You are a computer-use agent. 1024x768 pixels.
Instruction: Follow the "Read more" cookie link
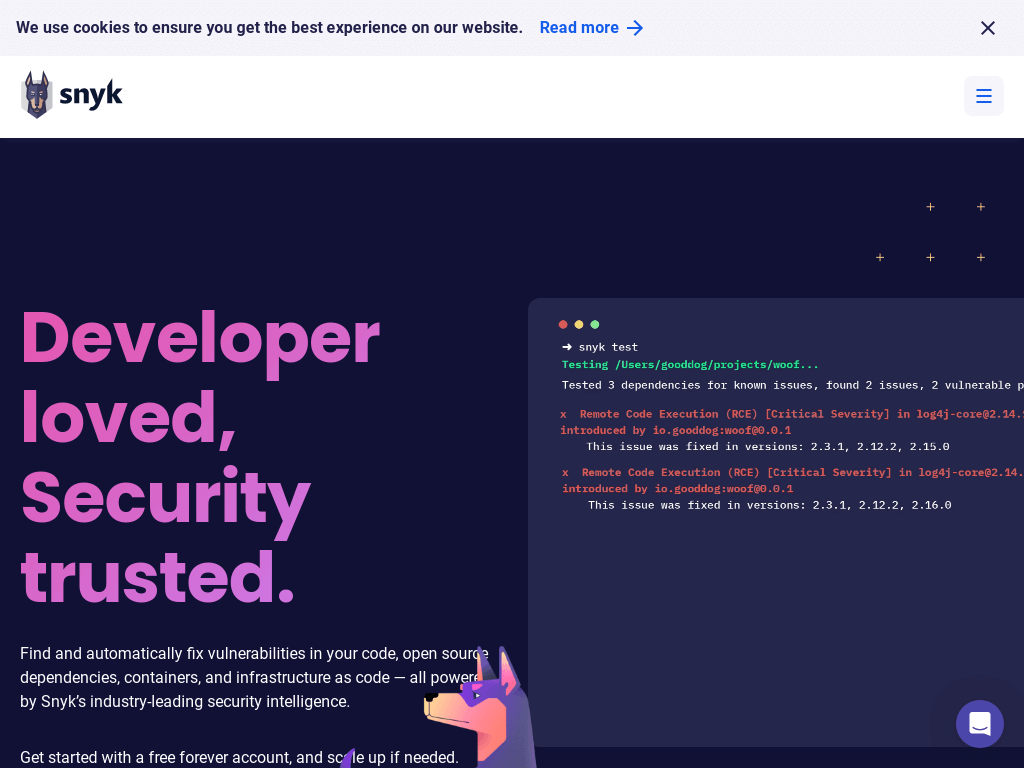point(591,27)
